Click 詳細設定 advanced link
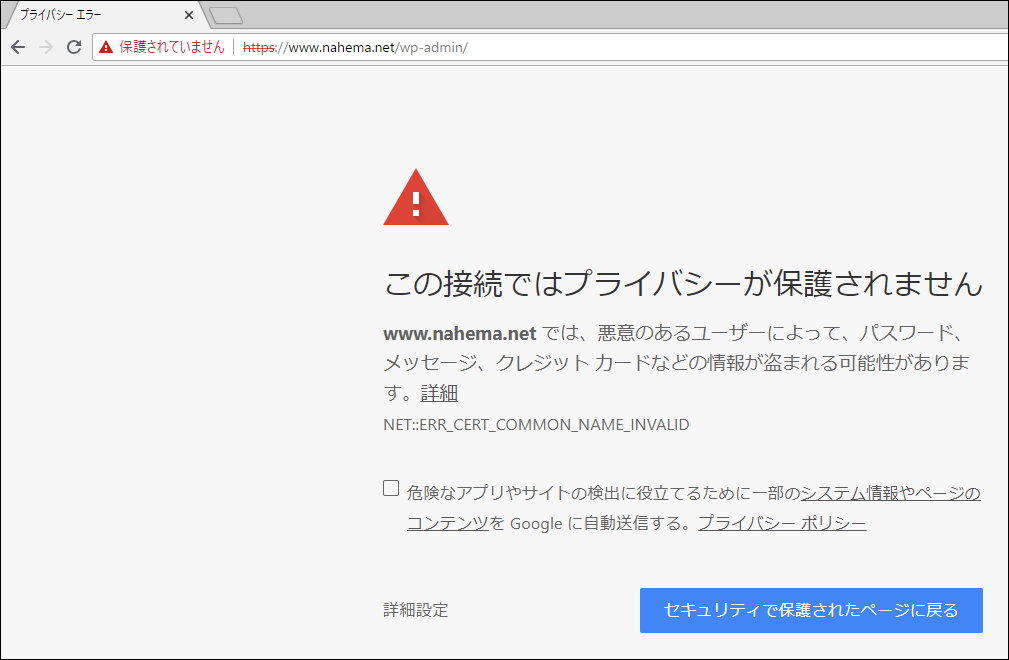 416,610
